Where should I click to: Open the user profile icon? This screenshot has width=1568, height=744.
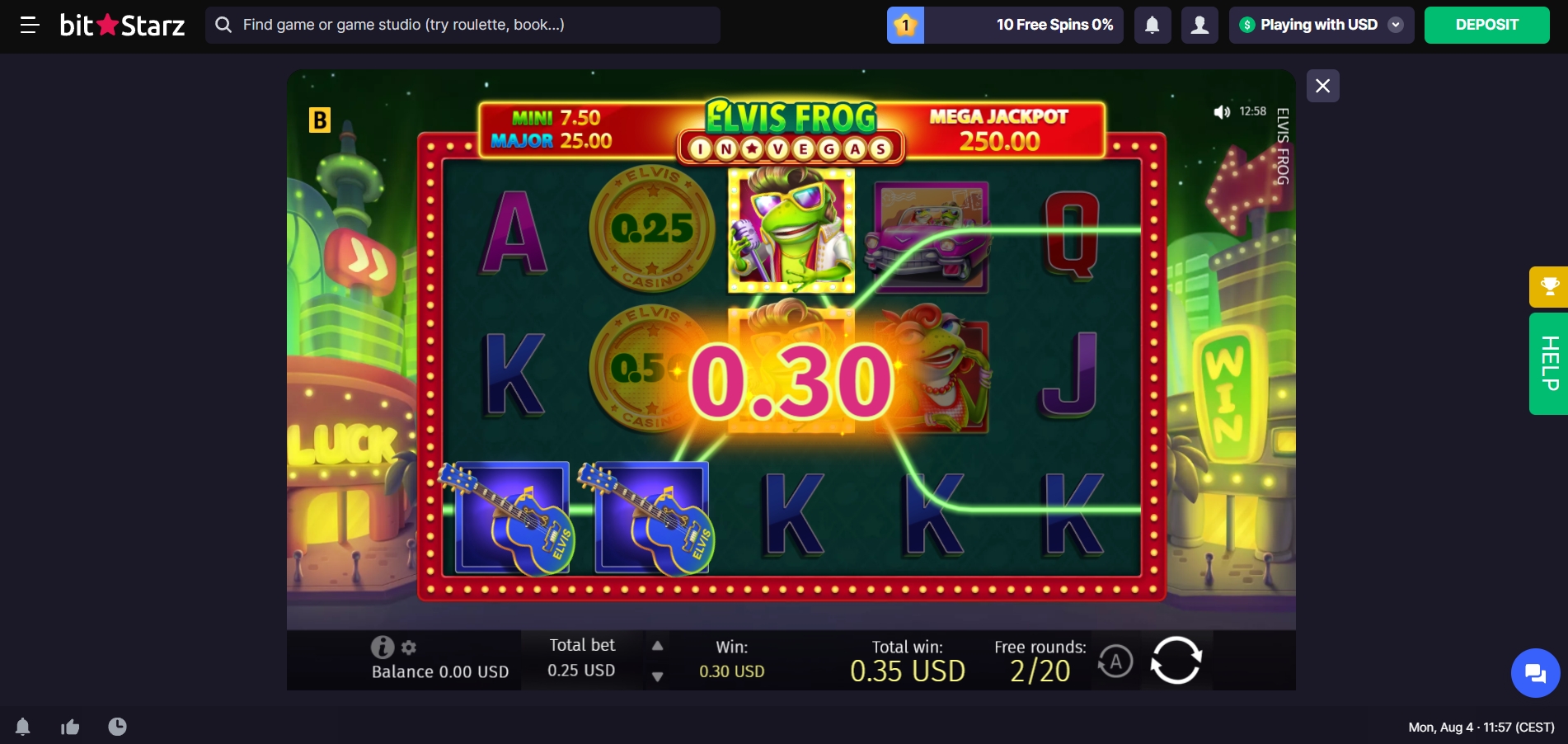tap(1200, 25)
